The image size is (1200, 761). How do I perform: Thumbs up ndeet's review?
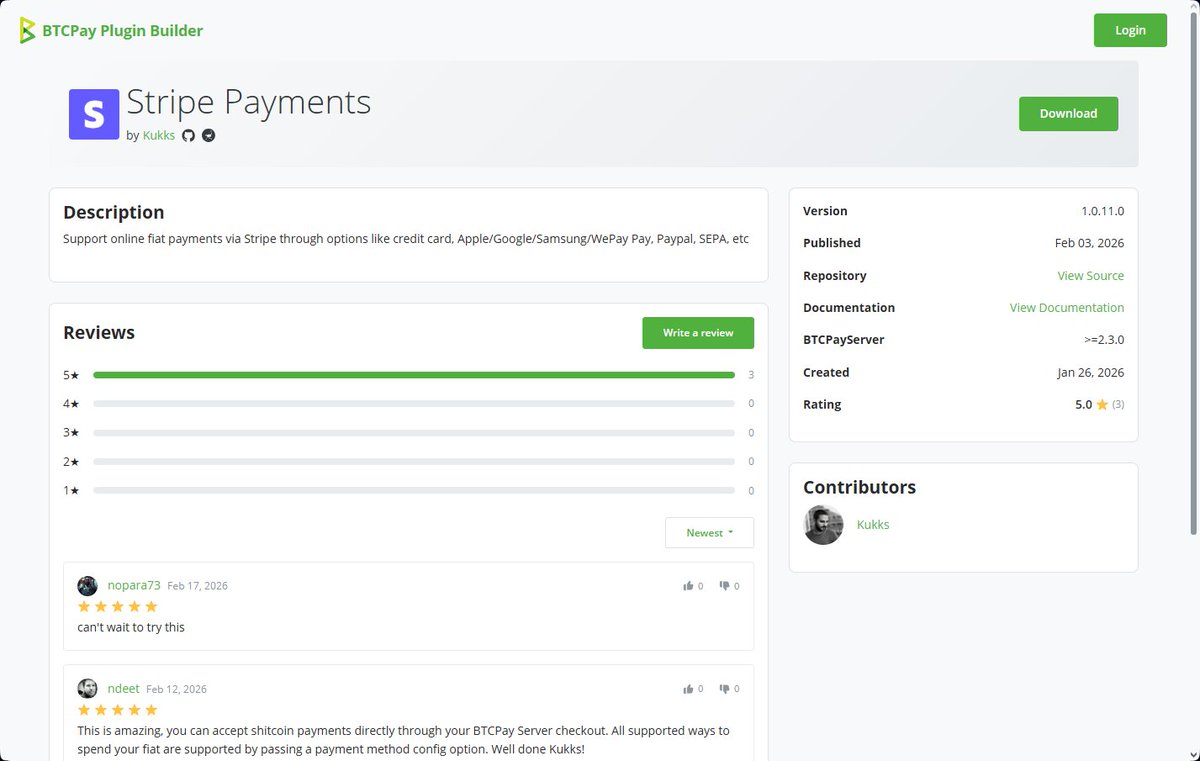688,689
